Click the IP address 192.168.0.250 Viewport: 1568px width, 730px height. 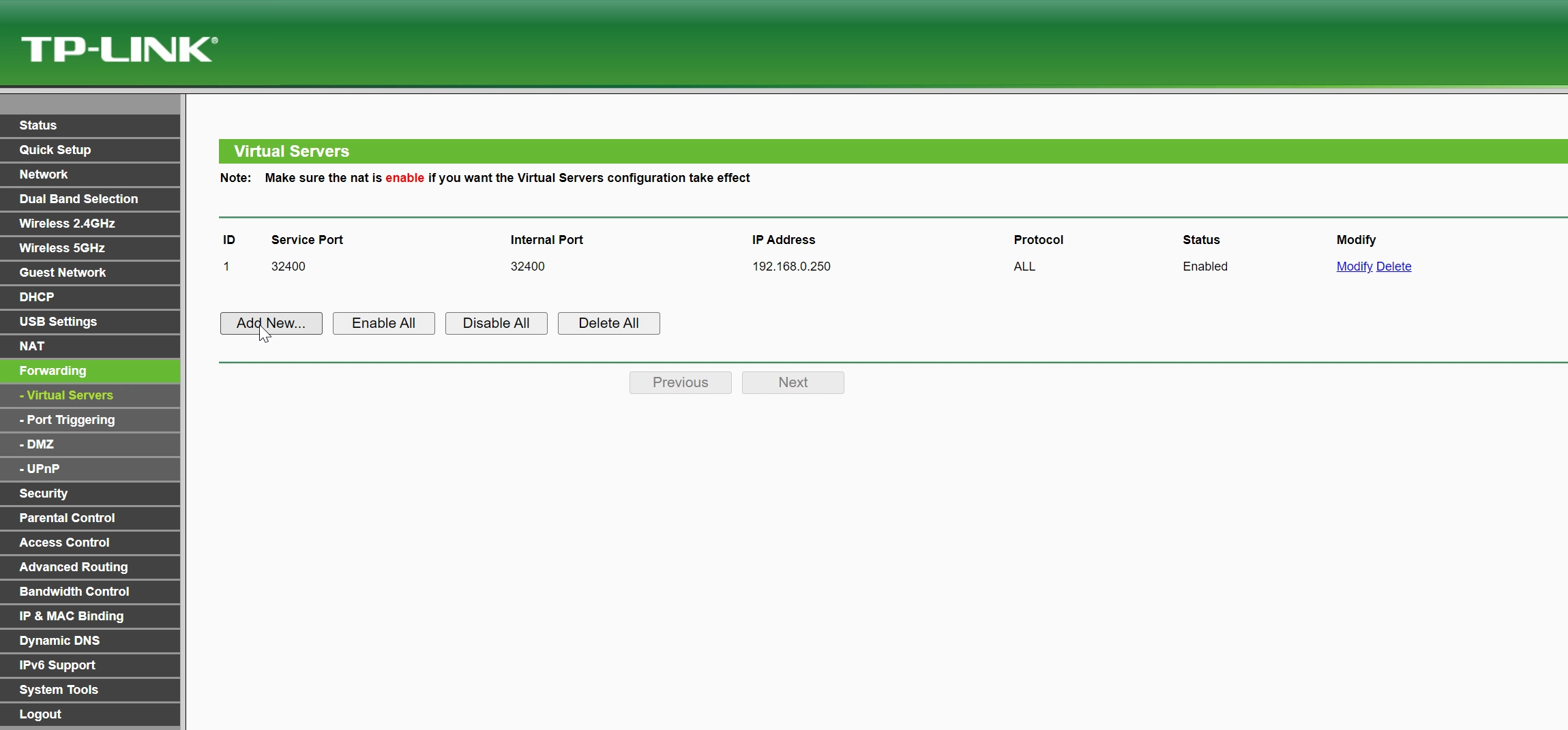click(x=791, y=267)
